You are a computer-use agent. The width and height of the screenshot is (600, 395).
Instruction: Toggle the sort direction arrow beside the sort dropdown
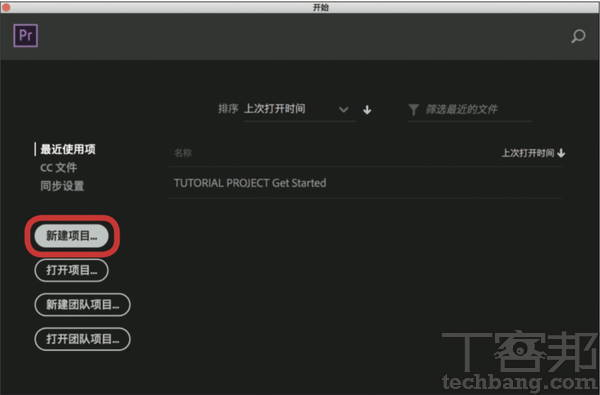(x=367, y=110)
